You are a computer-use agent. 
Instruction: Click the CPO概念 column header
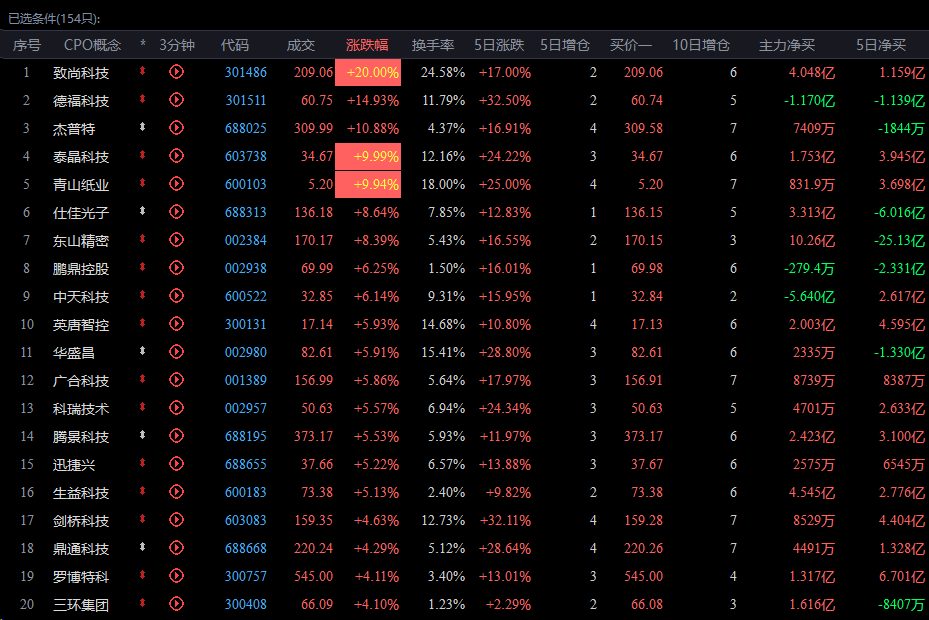tap(92, 45)
